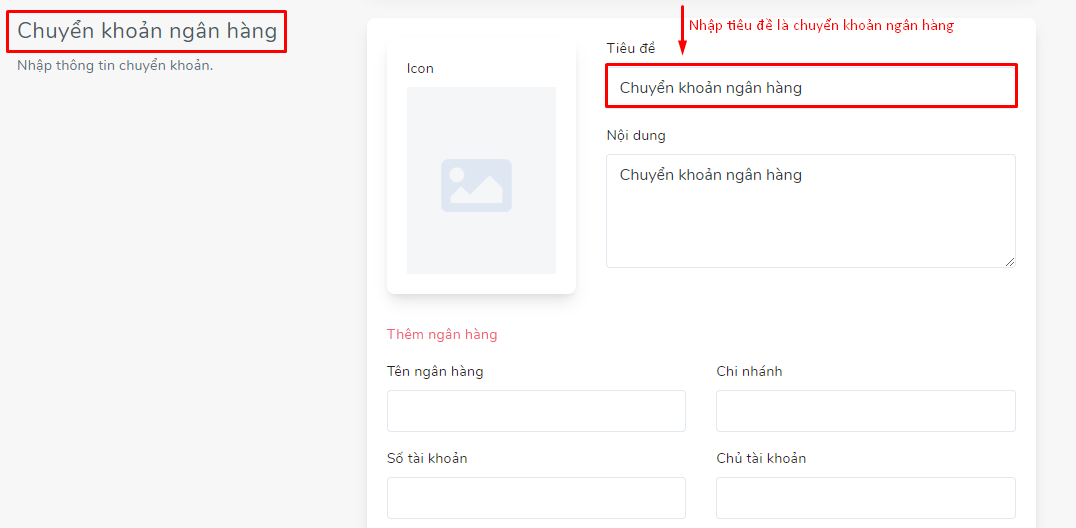1076x528 pixels.
Task: Click the Số tài khoản label
Action: pyautogui.click(x=427, y=458)
